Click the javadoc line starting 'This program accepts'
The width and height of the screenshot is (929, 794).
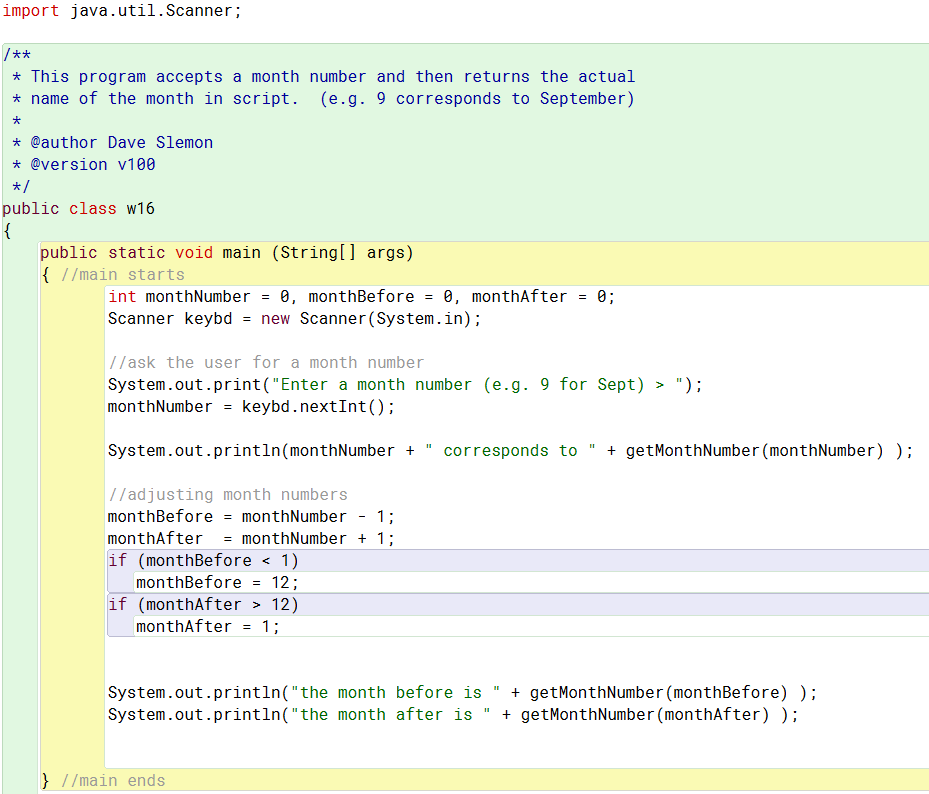(x=324, y=77)
